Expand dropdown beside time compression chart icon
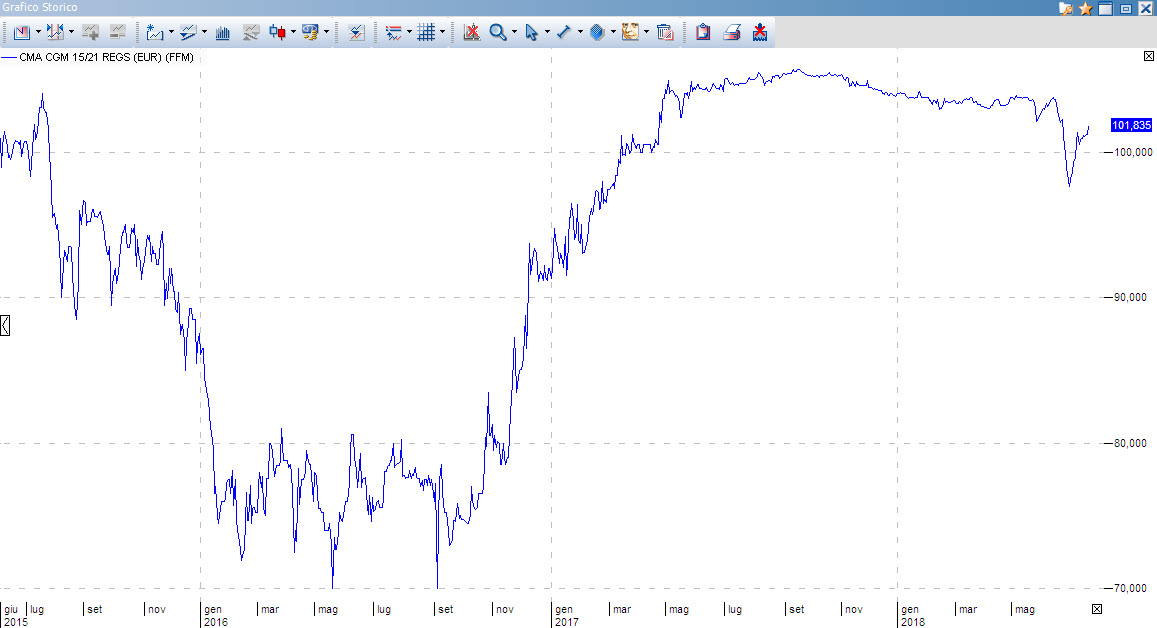1157x628 pixels. pyautogui.click(x=72, y=32)
